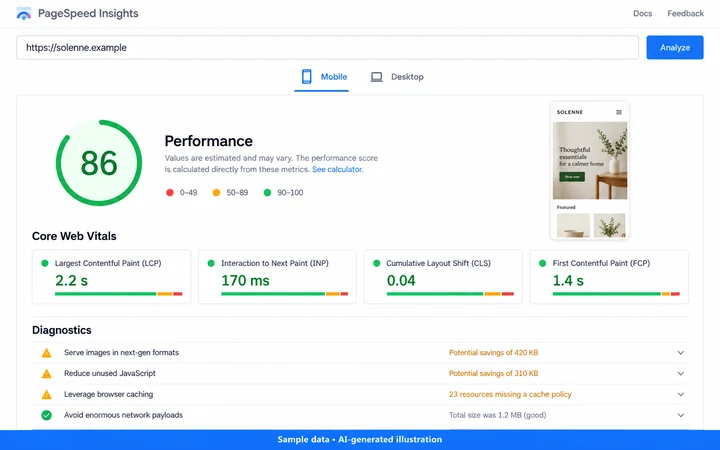Click the Analyze button
Screen dimensions: 720x450
click(675, 47)
